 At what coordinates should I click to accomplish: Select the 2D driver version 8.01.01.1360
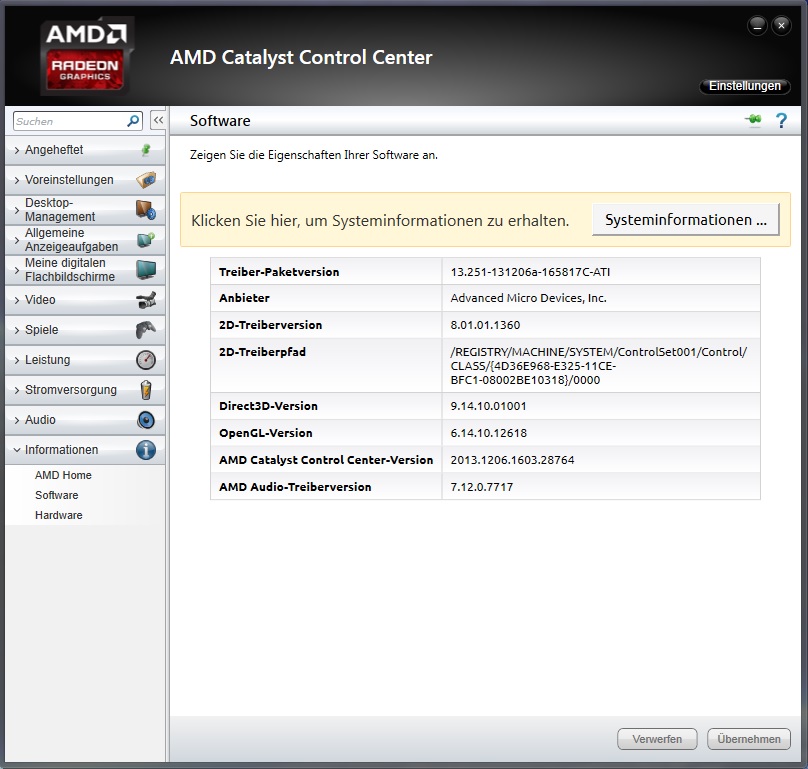tap(485, 325)
